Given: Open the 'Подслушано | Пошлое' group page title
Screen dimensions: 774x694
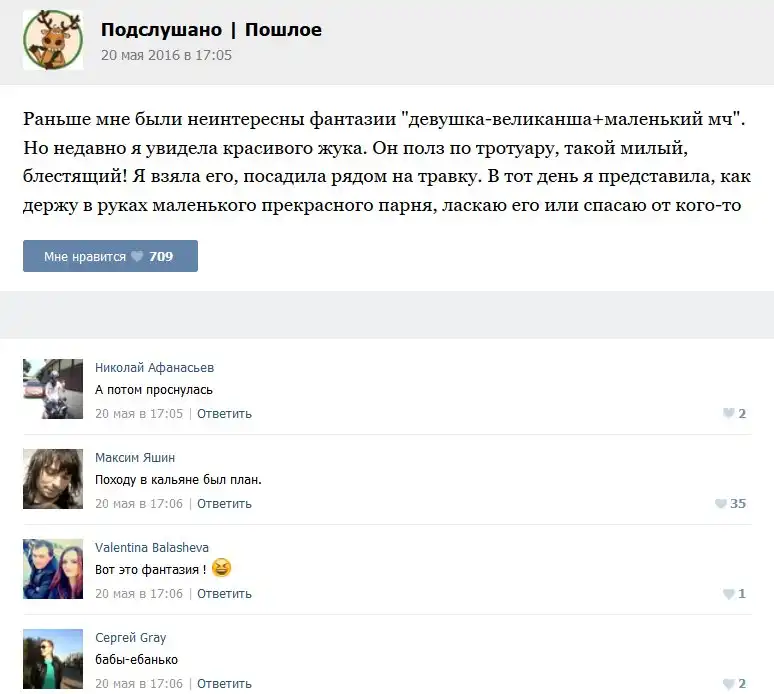Looking at the screenshot, I should coord(211,30).
